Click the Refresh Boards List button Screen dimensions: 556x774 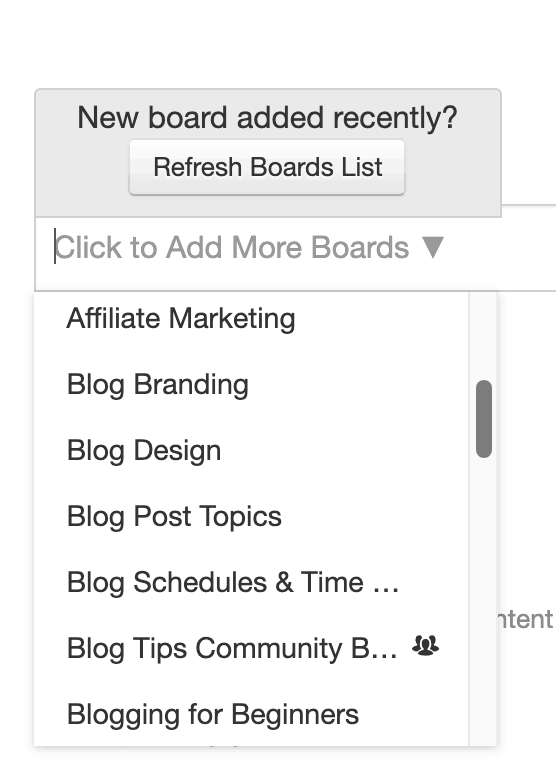(x=267, y=167)
